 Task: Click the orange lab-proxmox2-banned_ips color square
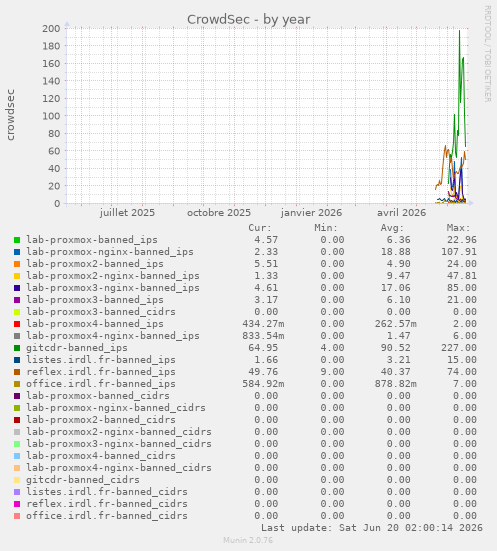click(x=17, y=264)
